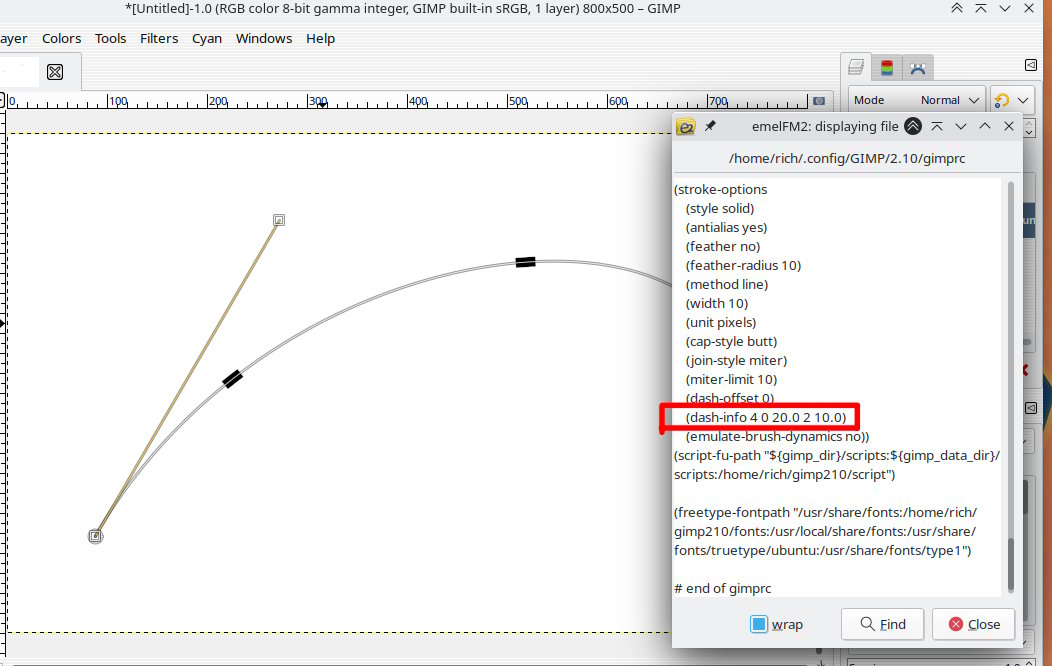Viewport: 1052px width, 666px height.
Task: Click the lower black dash on the curve
Action: (x=232, y=379)
